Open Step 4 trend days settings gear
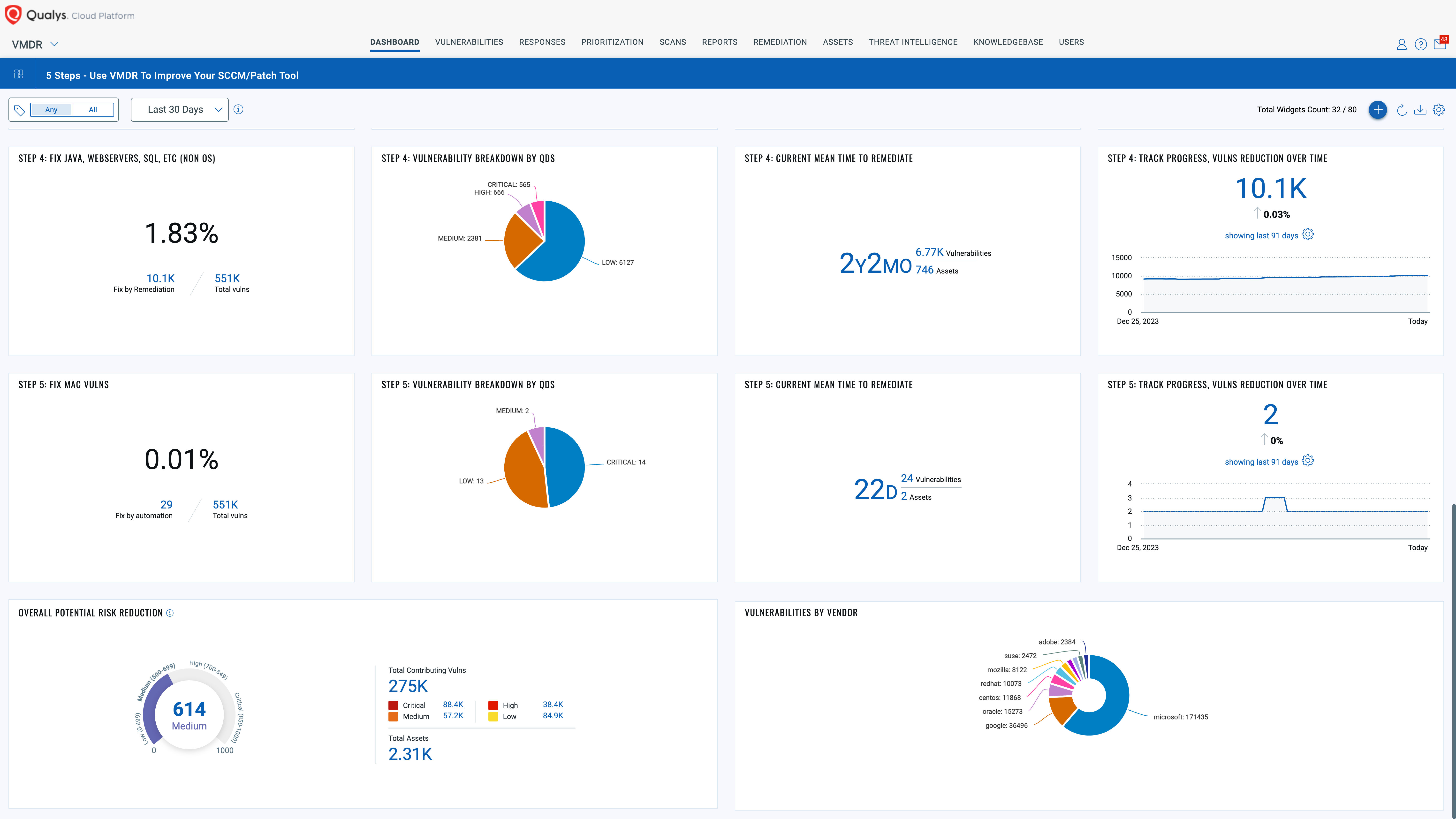Viewport: 1456px width, 819px height. coord(1308,235)
